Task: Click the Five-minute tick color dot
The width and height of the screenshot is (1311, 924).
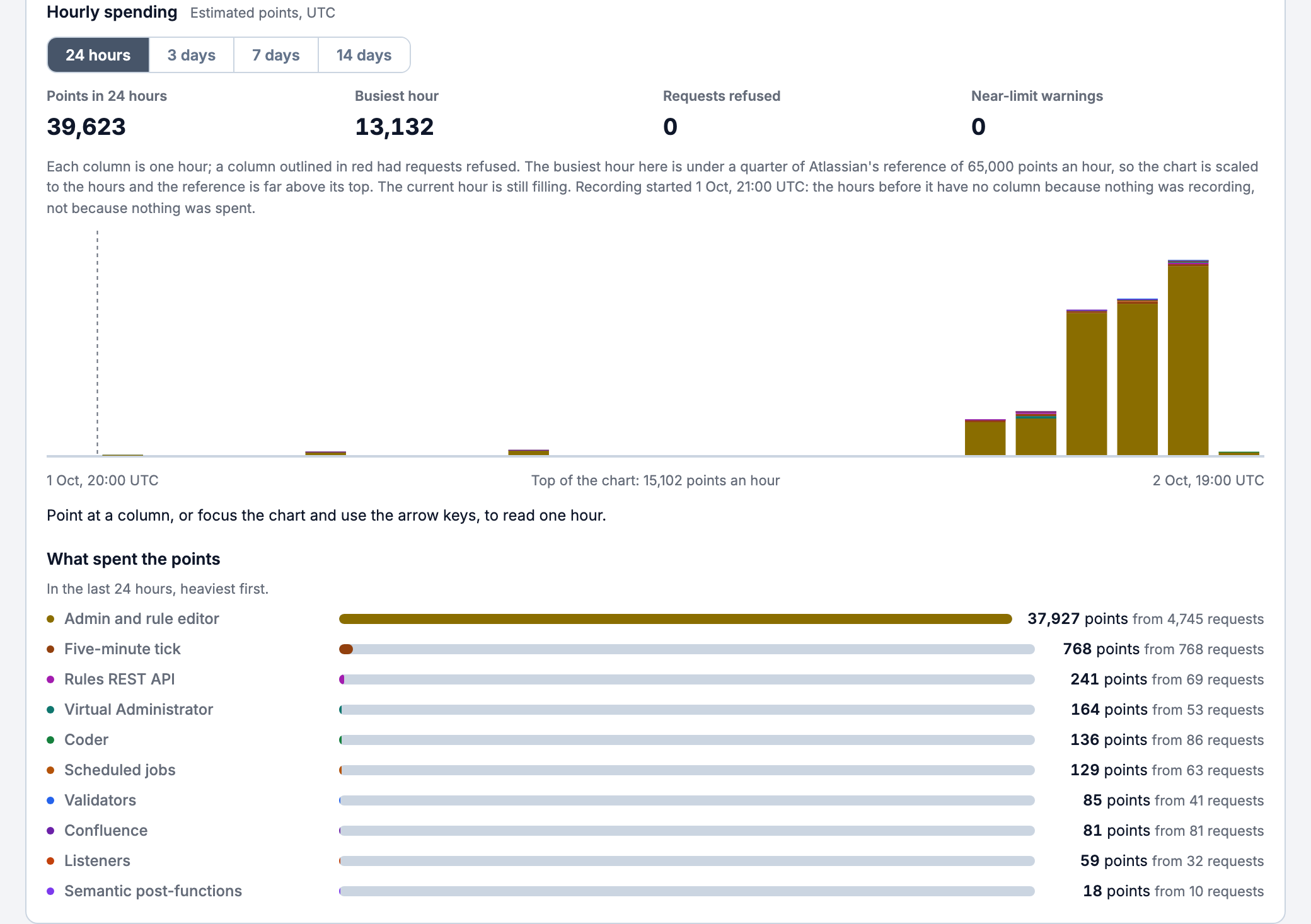Action: 50,649
